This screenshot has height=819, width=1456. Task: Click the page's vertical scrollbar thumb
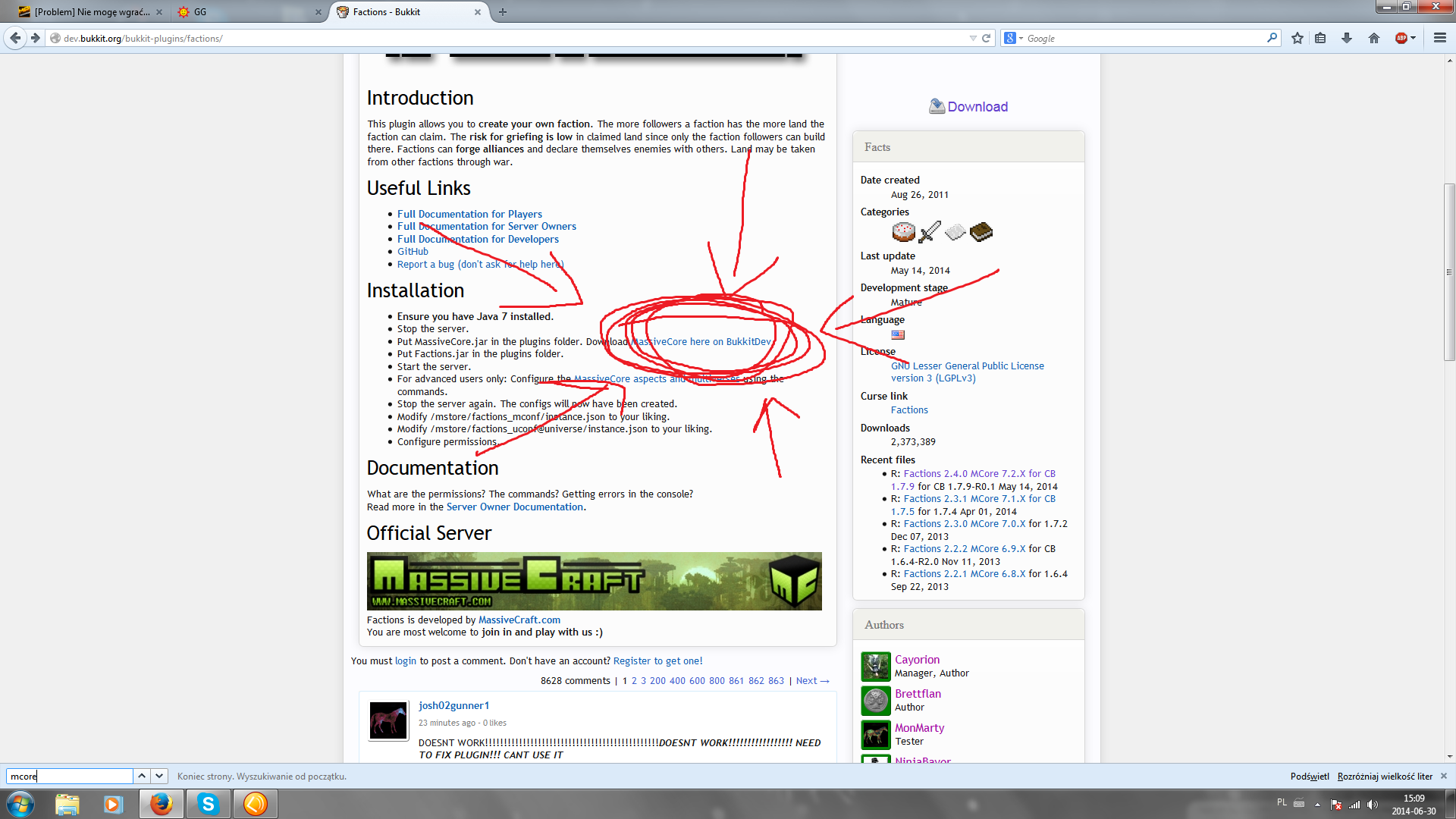pyautogui.click(x=1449, y=271)
